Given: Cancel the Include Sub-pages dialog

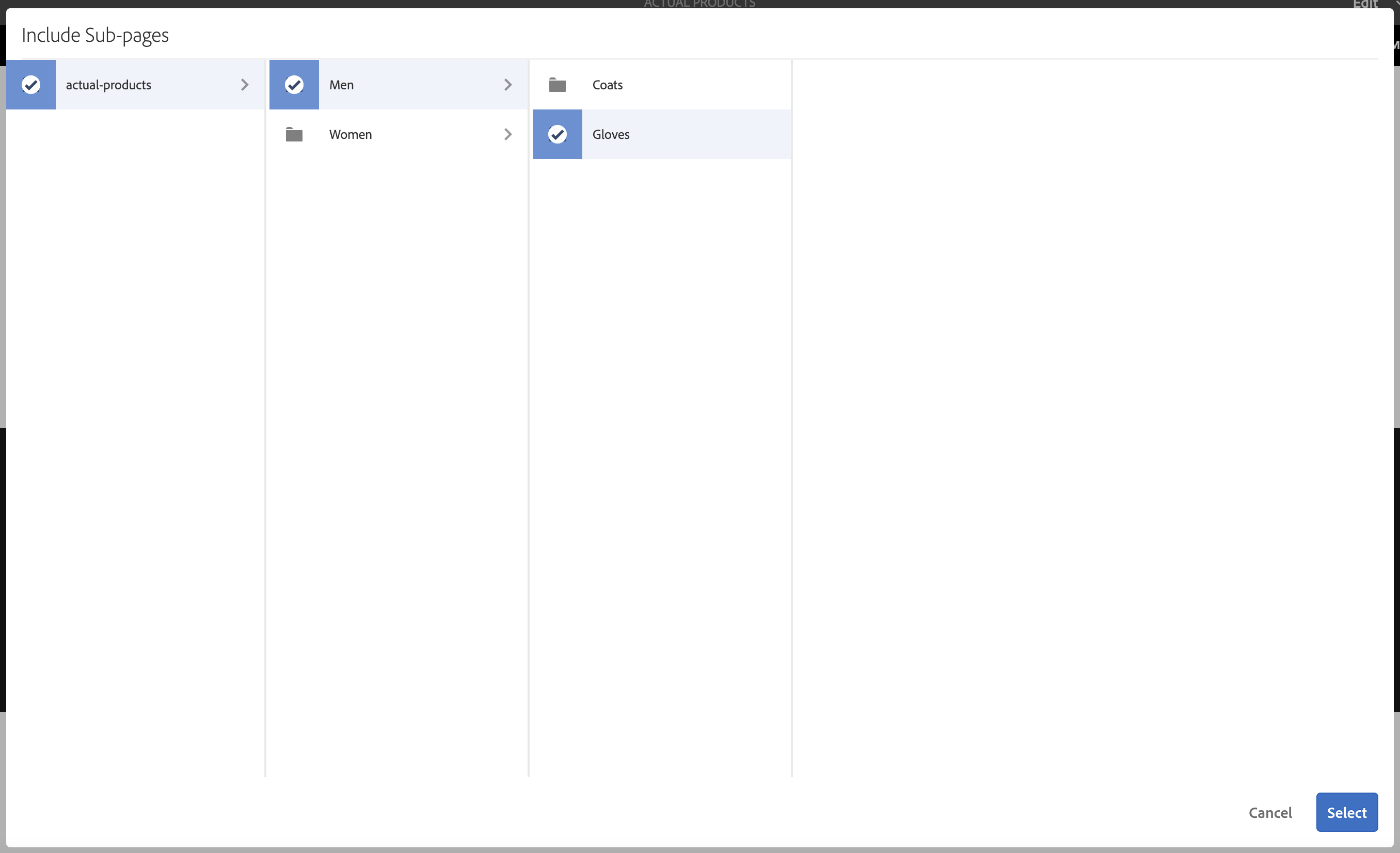Looking at the screenshot, I should click(x=1270, y=813).
